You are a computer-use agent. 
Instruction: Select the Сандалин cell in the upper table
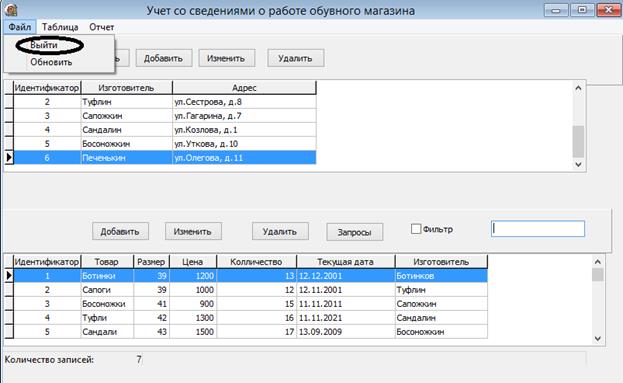coord(126,130)
